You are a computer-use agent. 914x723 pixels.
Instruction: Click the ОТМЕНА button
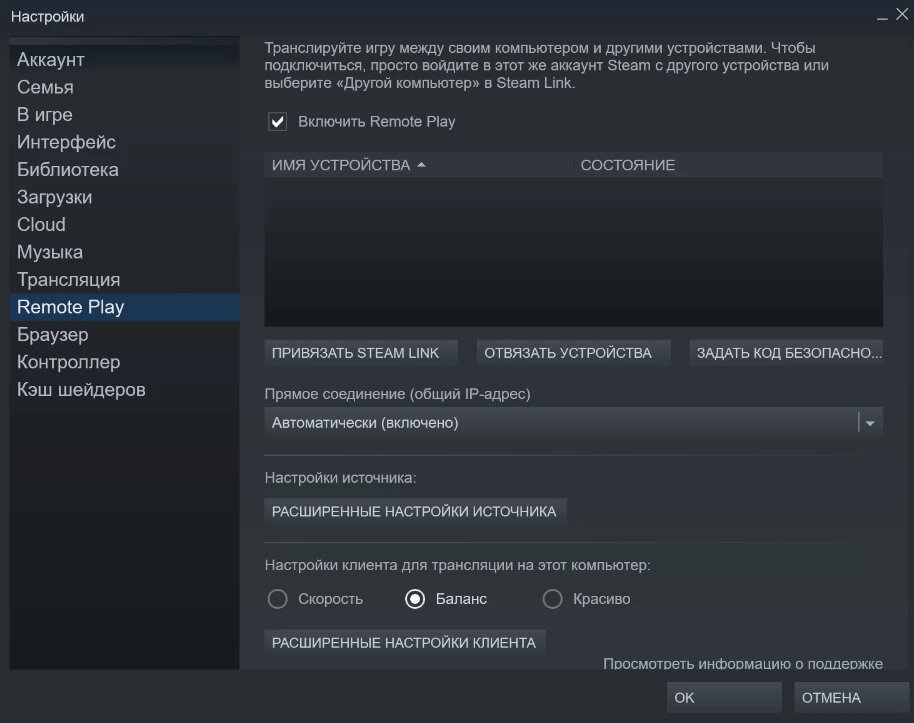(x=851, y=698)
